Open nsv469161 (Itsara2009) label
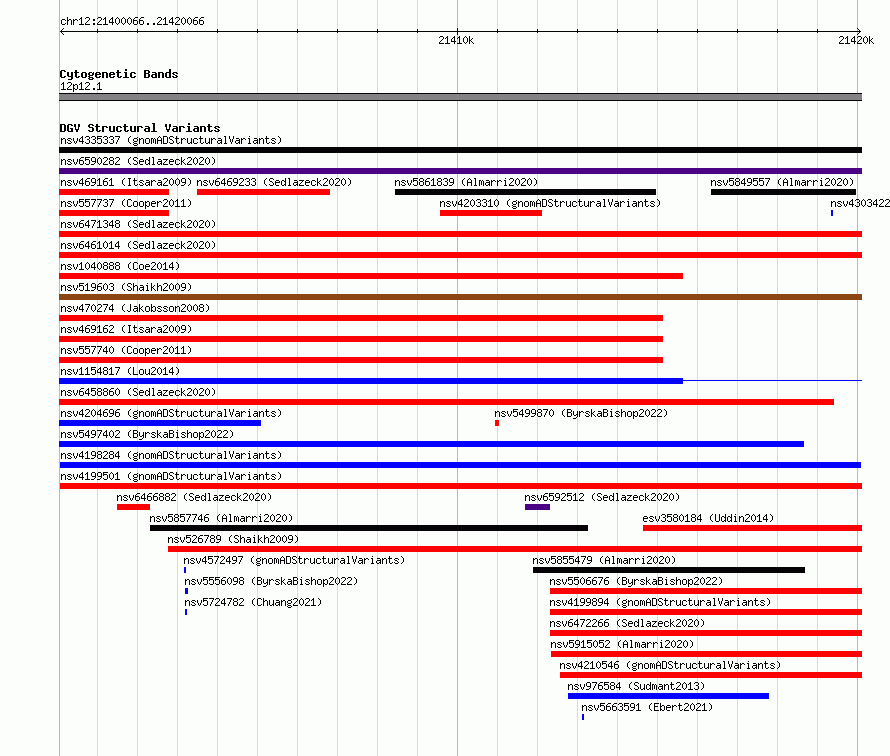The image size is (890, 756). [126, 182]
